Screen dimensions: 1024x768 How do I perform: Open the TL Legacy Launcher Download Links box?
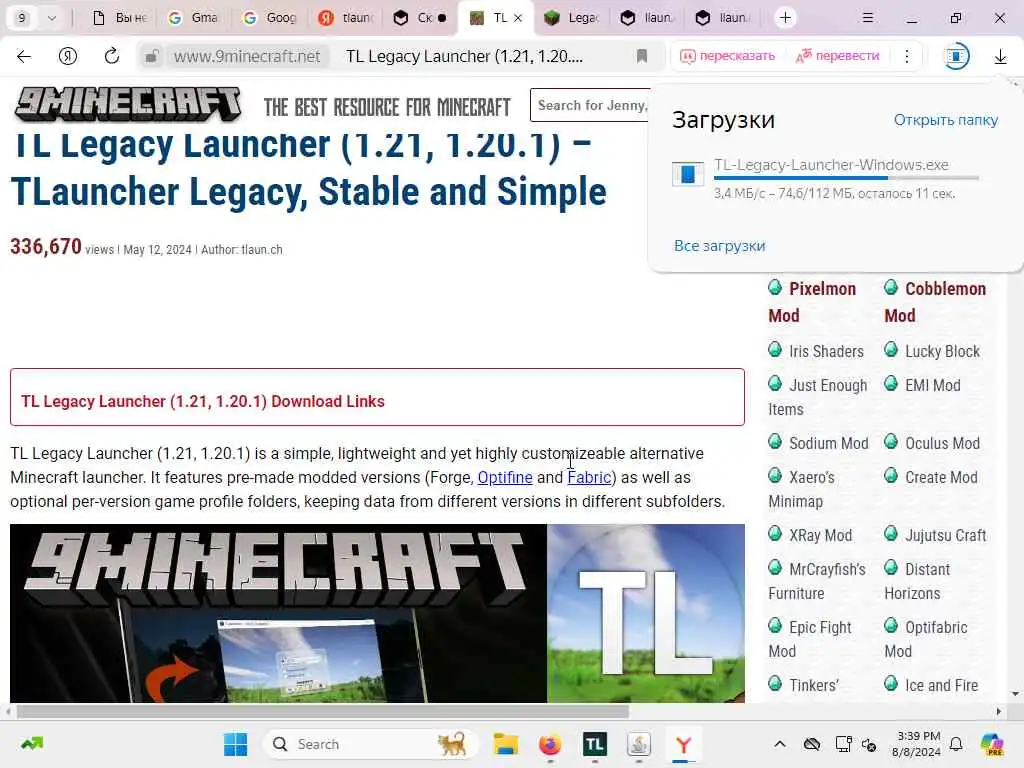pyautogui.click(x=377, y=397)
